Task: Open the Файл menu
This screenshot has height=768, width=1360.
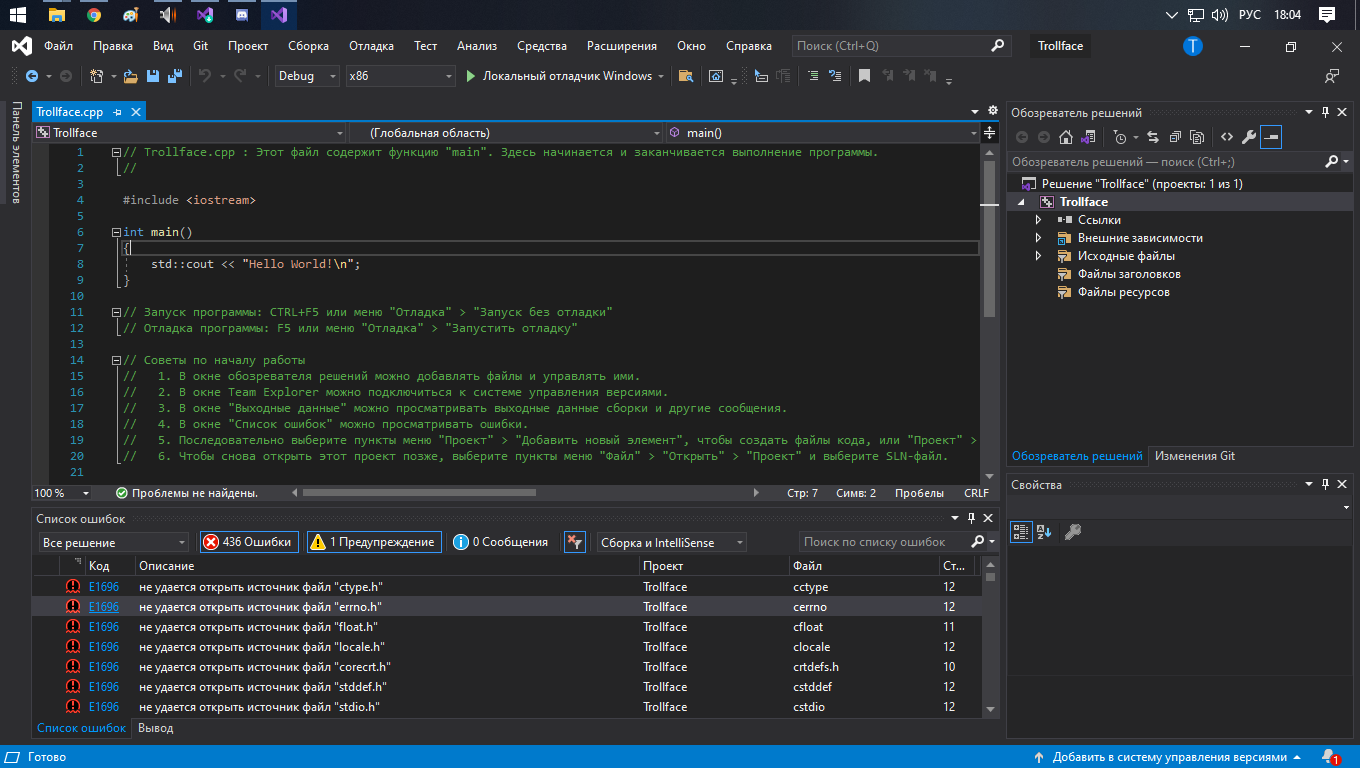Action: (x=58, y=46)
